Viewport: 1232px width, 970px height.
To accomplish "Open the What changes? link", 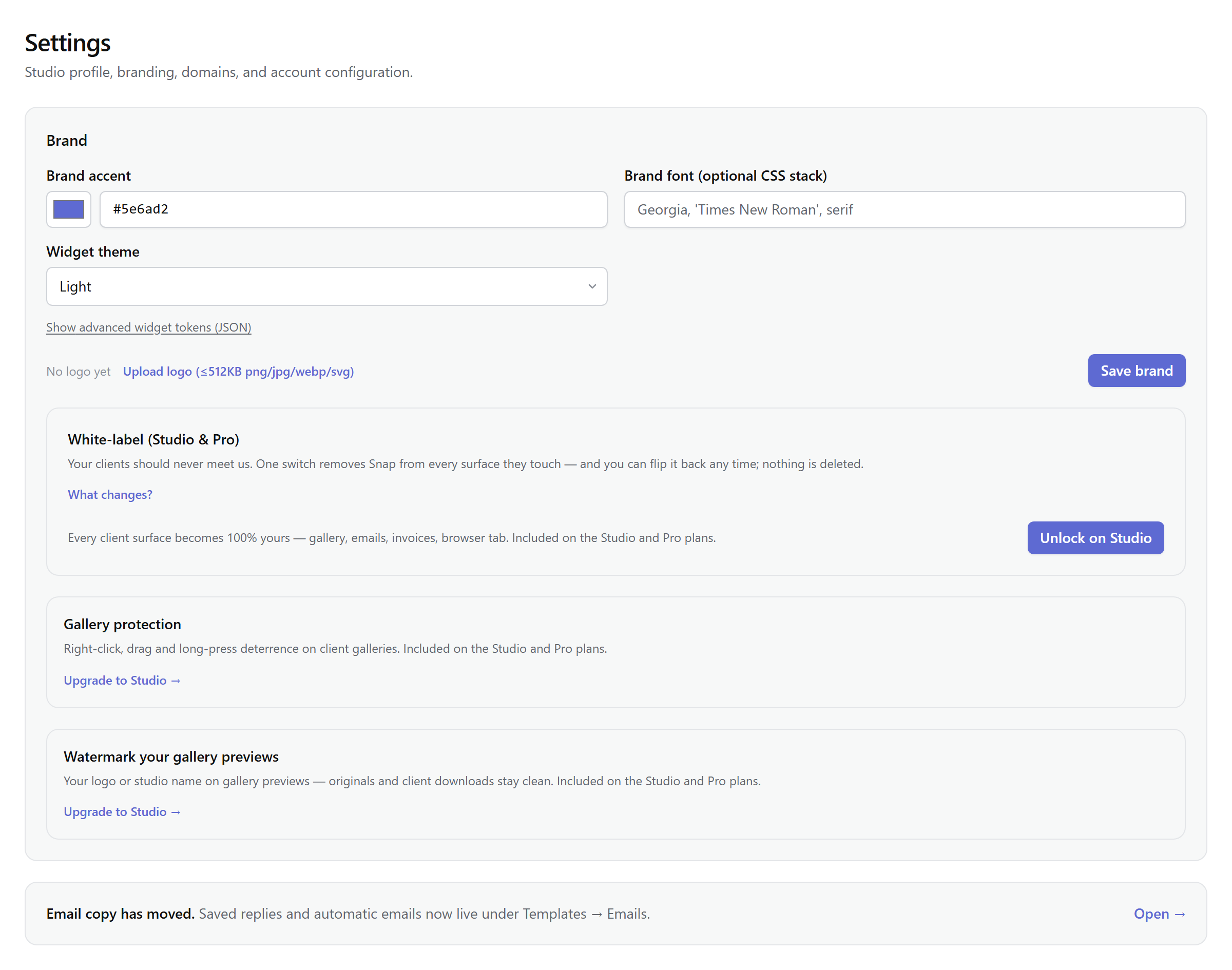I will 110,495.
